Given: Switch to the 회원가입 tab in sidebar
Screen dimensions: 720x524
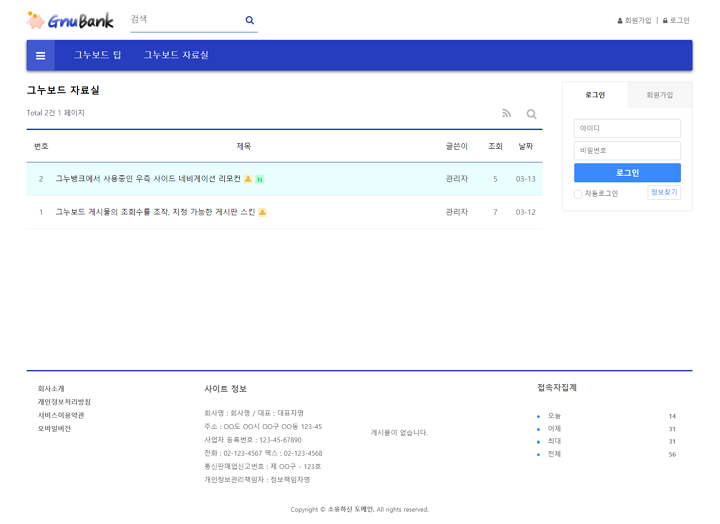Looking at the screenshot, I should [x=659, y=95].
